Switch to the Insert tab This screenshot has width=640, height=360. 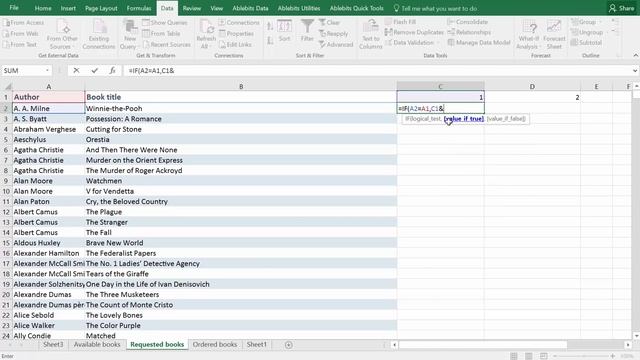point(68,8)
